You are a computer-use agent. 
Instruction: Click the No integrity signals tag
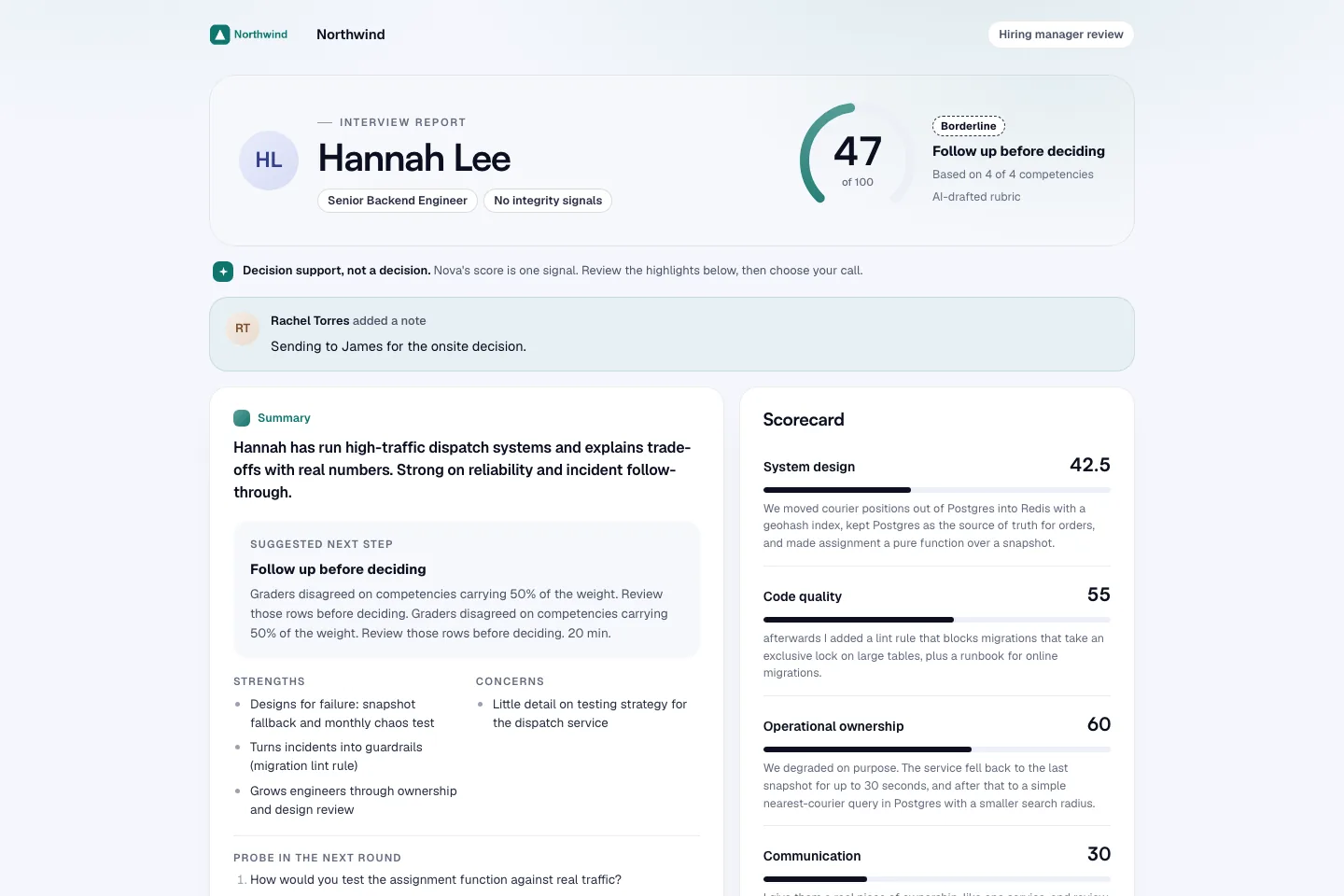(548, 201)
